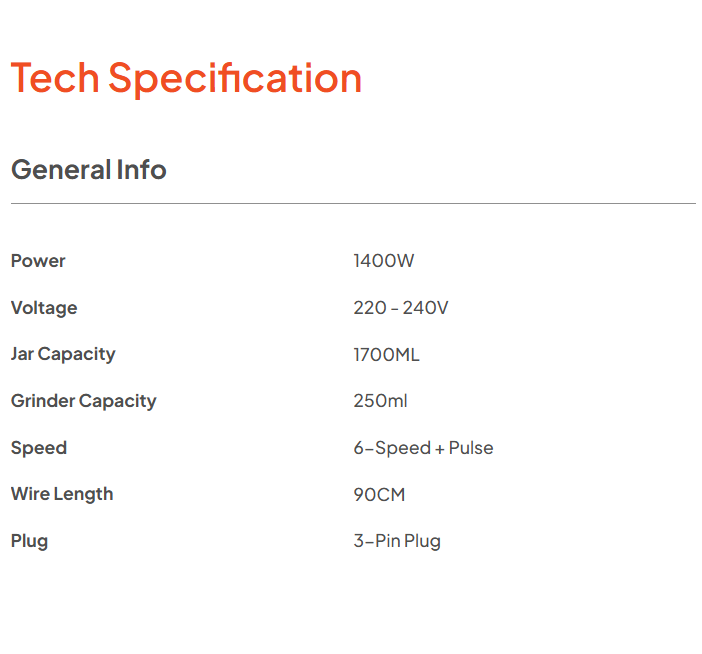The image size is (702, 654).
Task: Select the 90CM value
Action: coord(379,495)
